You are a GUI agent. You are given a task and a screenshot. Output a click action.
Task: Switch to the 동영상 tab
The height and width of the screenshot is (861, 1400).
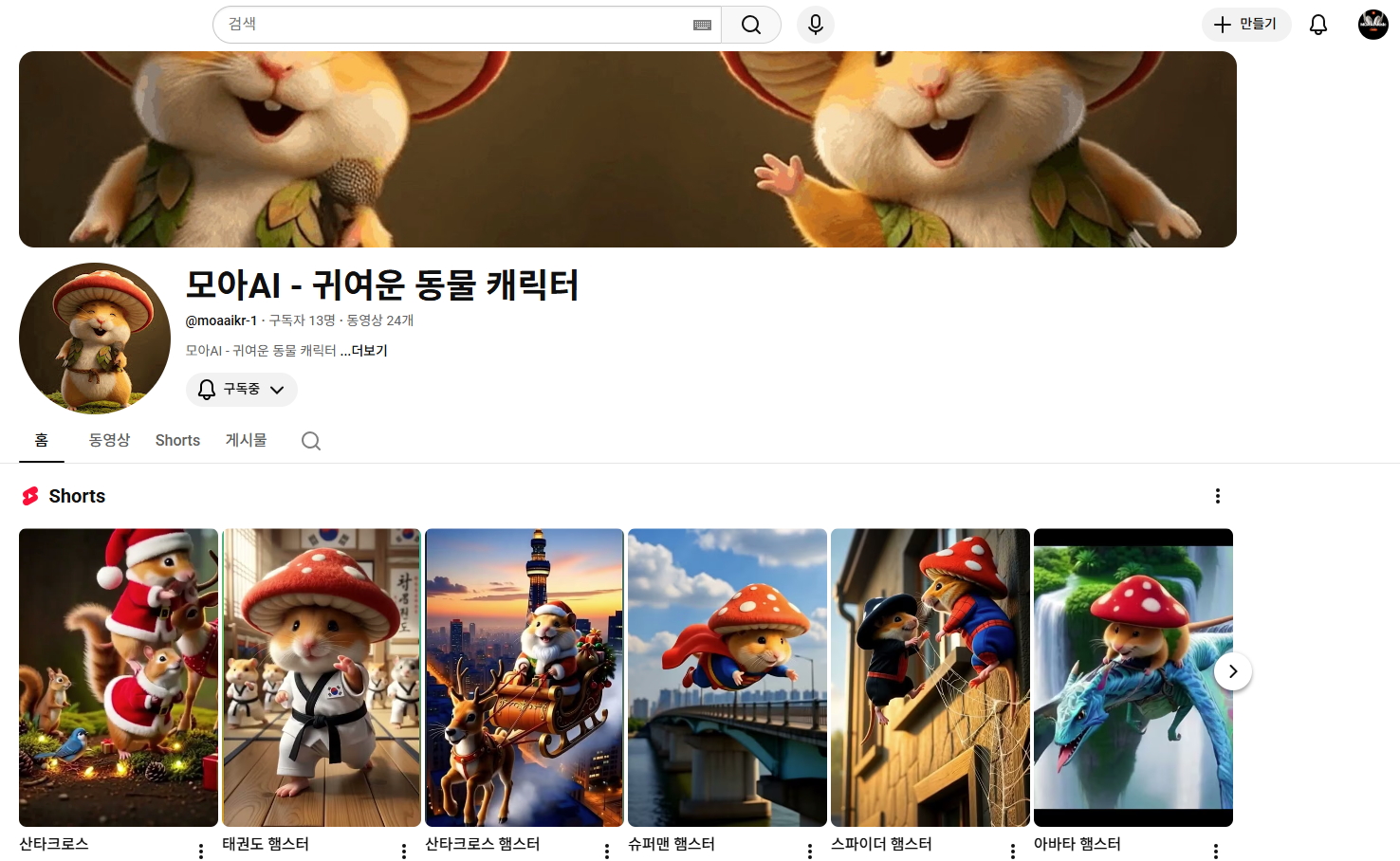click(108, 440)
